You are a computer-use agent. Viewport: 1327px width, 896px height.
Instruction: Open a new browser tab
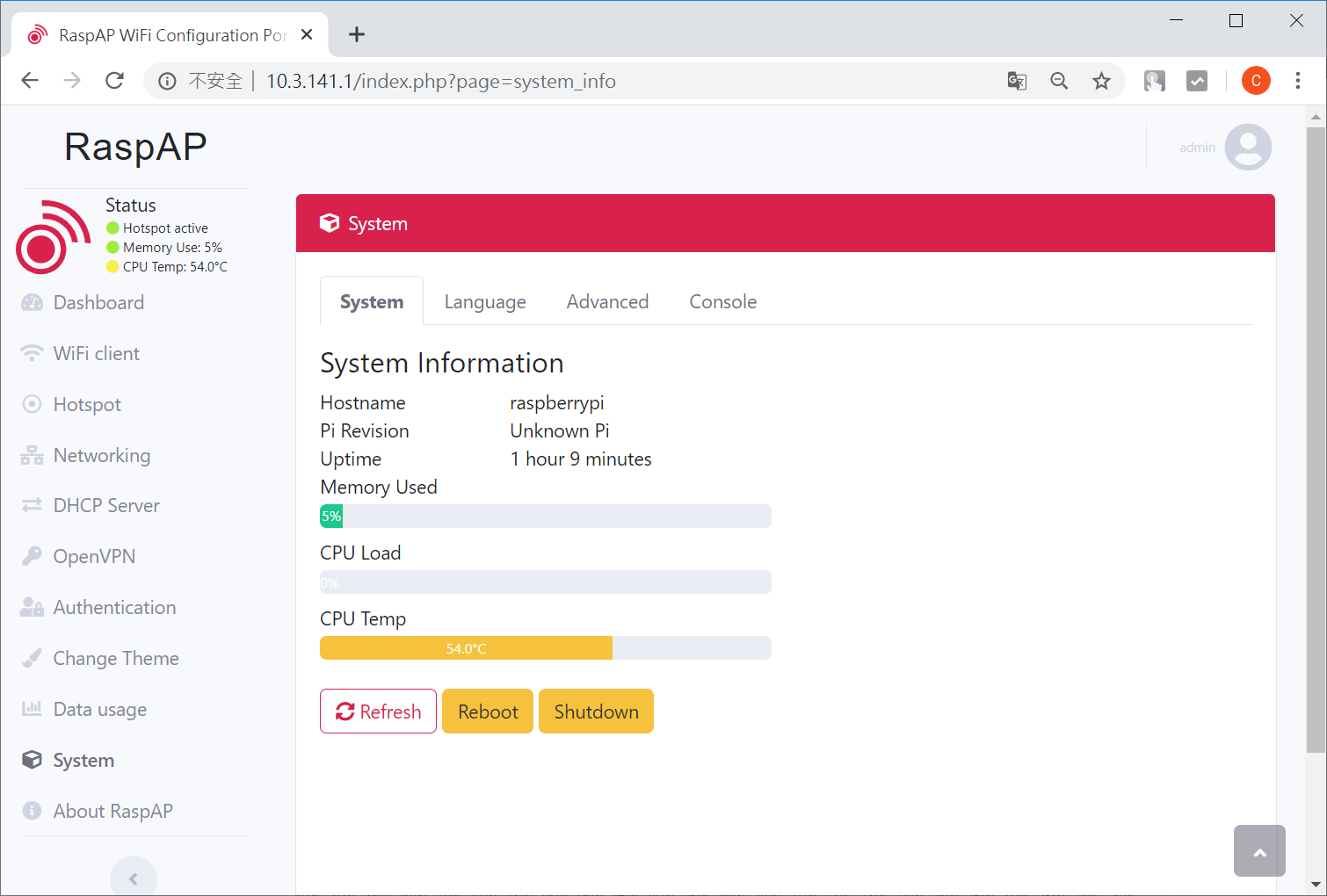coord(357,34)
